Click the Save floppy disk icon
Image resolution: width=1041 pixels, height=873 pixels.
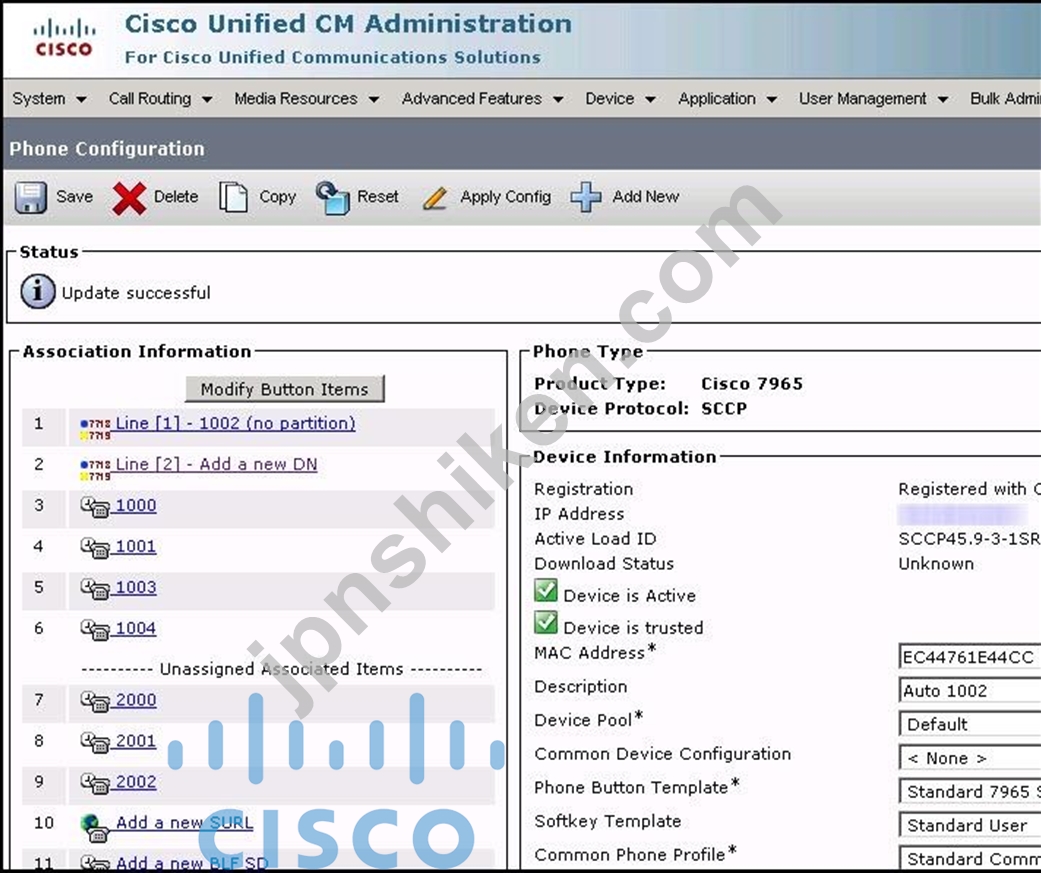point(31,197)
